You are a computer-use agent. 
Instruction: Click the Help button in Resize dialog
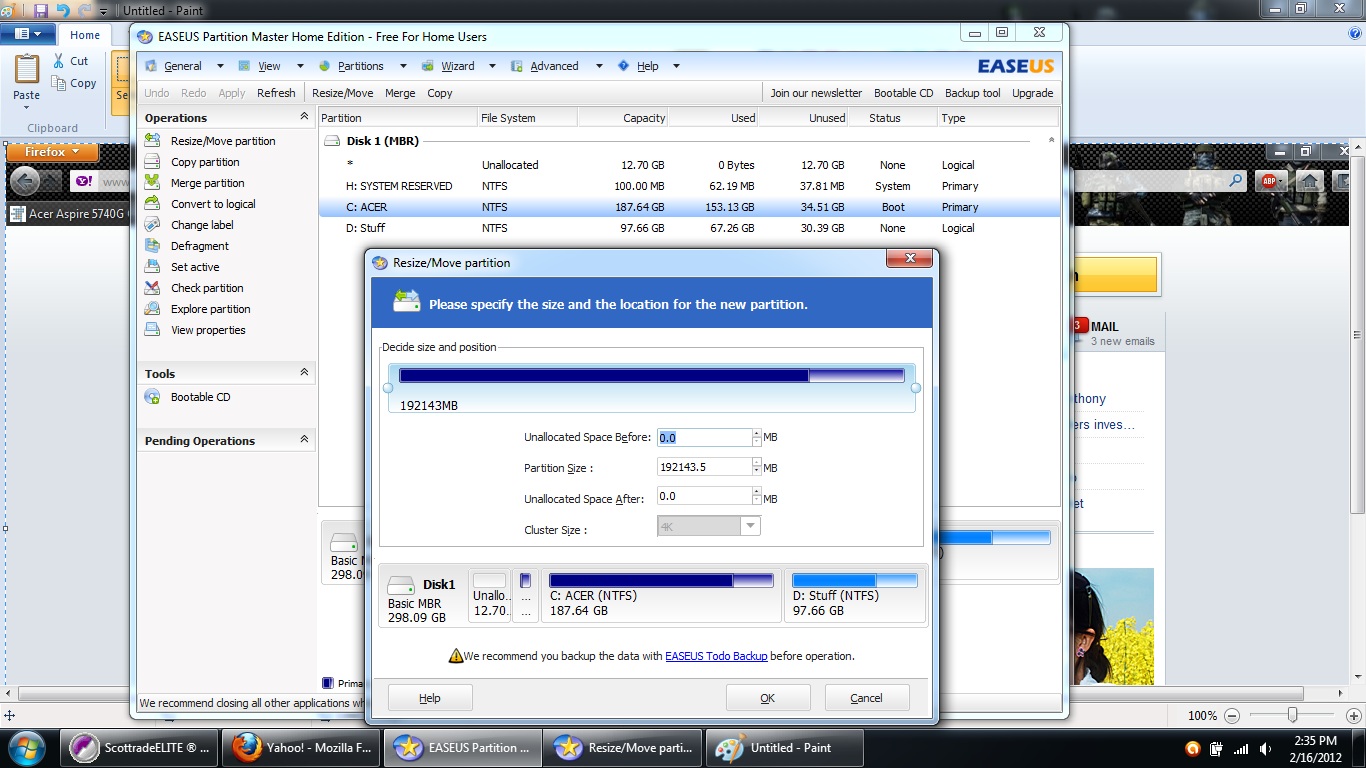430,698
